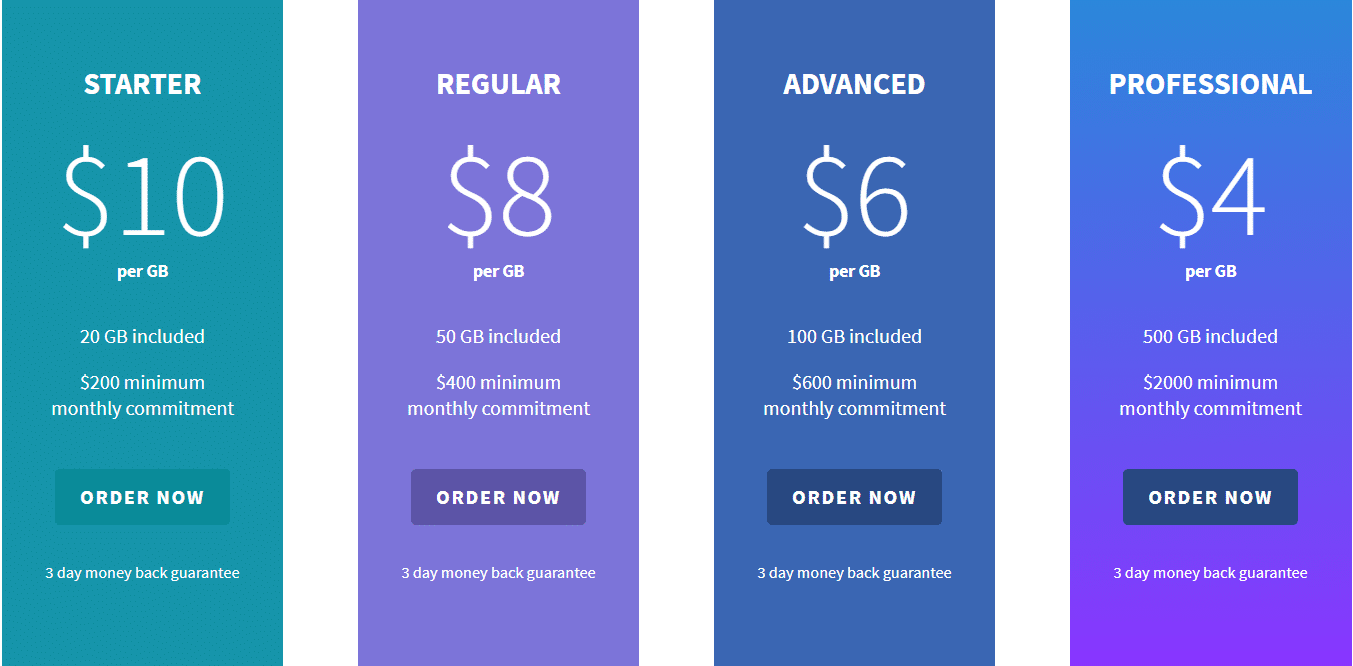The image size is (1353, 666).
Task: Click Starter's 3 day money back guarantee text
Action: [142, 572]
